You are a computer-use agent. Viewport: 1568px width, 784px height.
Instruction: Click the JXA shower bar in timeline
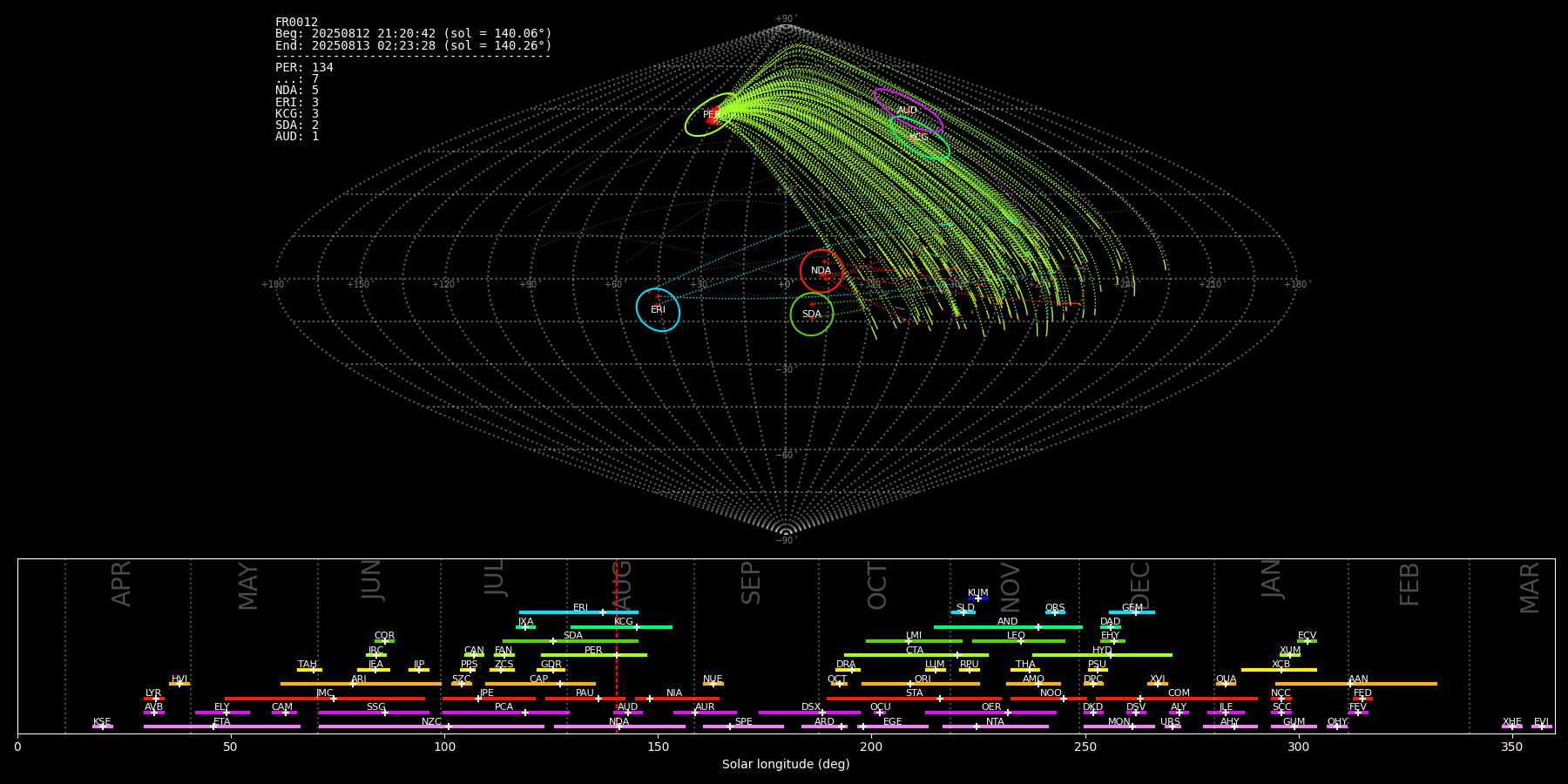point(525,626)
